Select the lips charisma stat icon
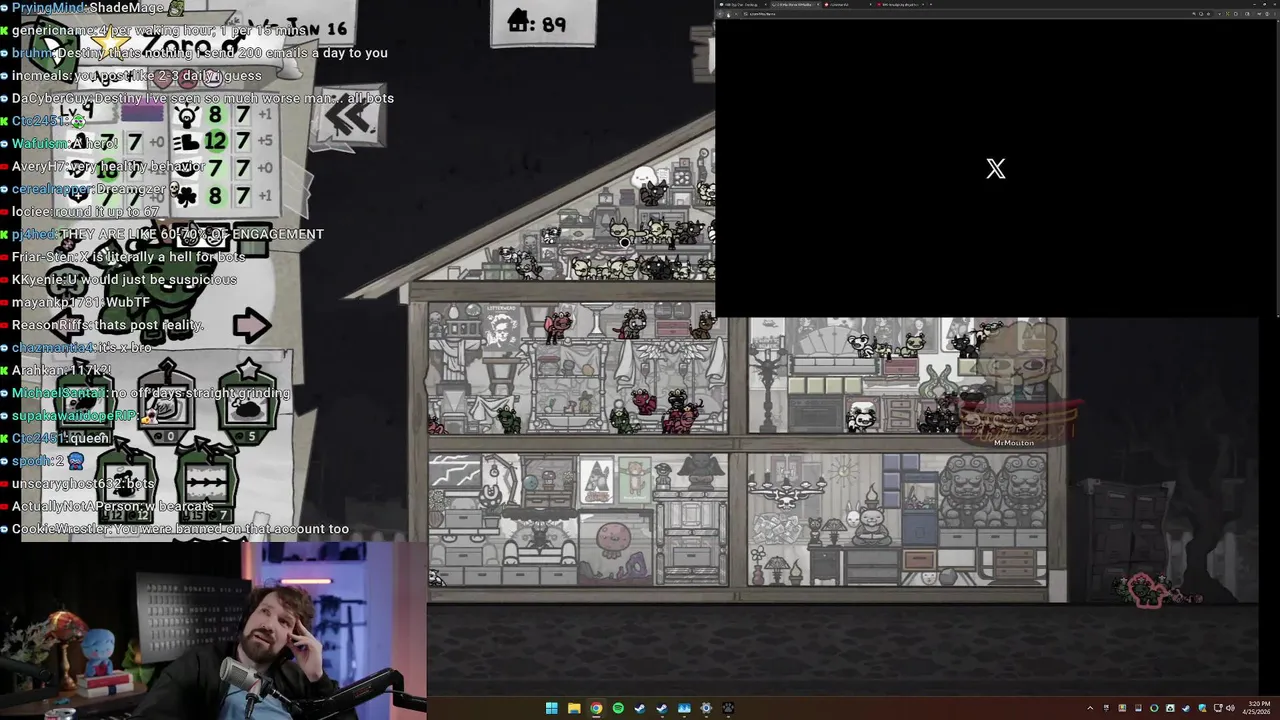Image resolution: width=1280 pixels, height=720 pixels. click(187, 169)
